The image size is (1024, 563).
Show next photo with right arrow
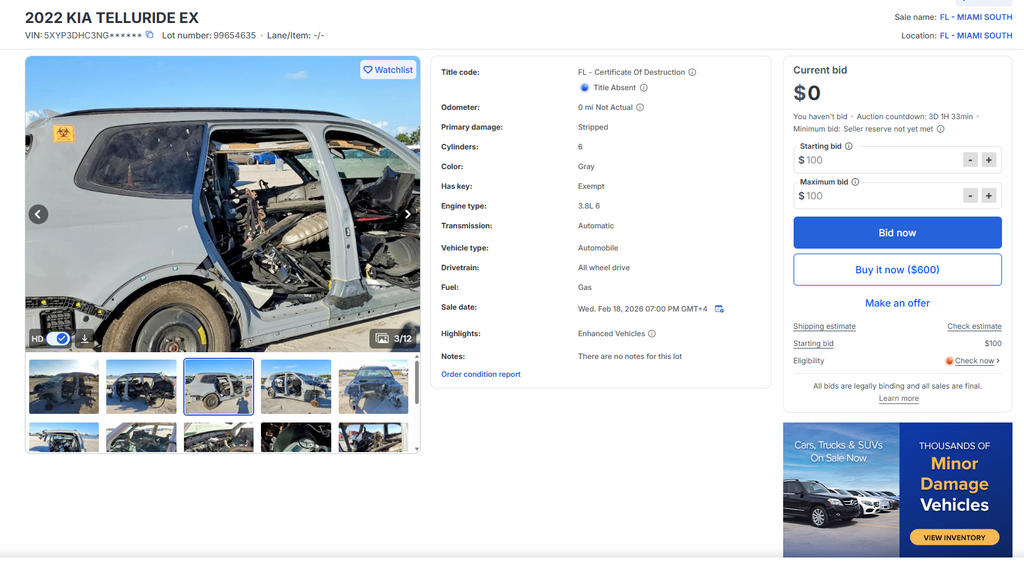coord(408,214)
